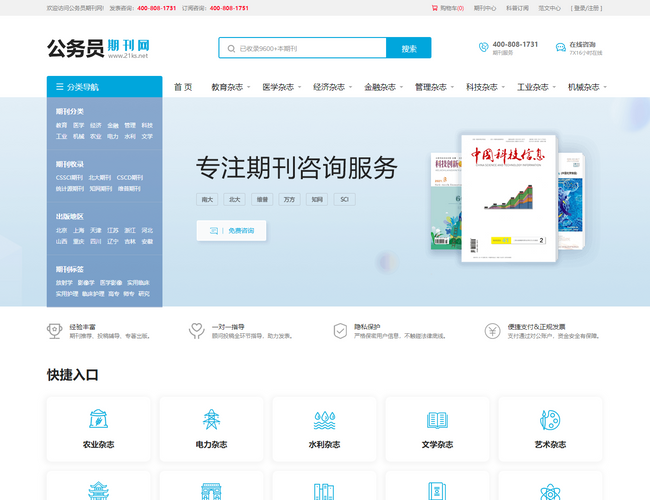The width and height of the screenshot is (650, 500).
Task: Select the 北大 tag on banner
Action: 235,199
